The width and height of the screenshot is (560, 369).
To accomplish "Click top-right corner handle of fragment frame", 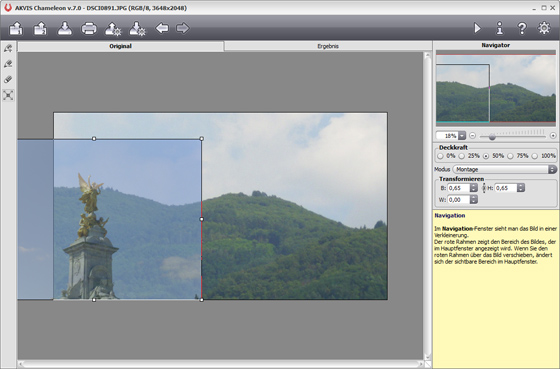I will click(x=202, y=139).
